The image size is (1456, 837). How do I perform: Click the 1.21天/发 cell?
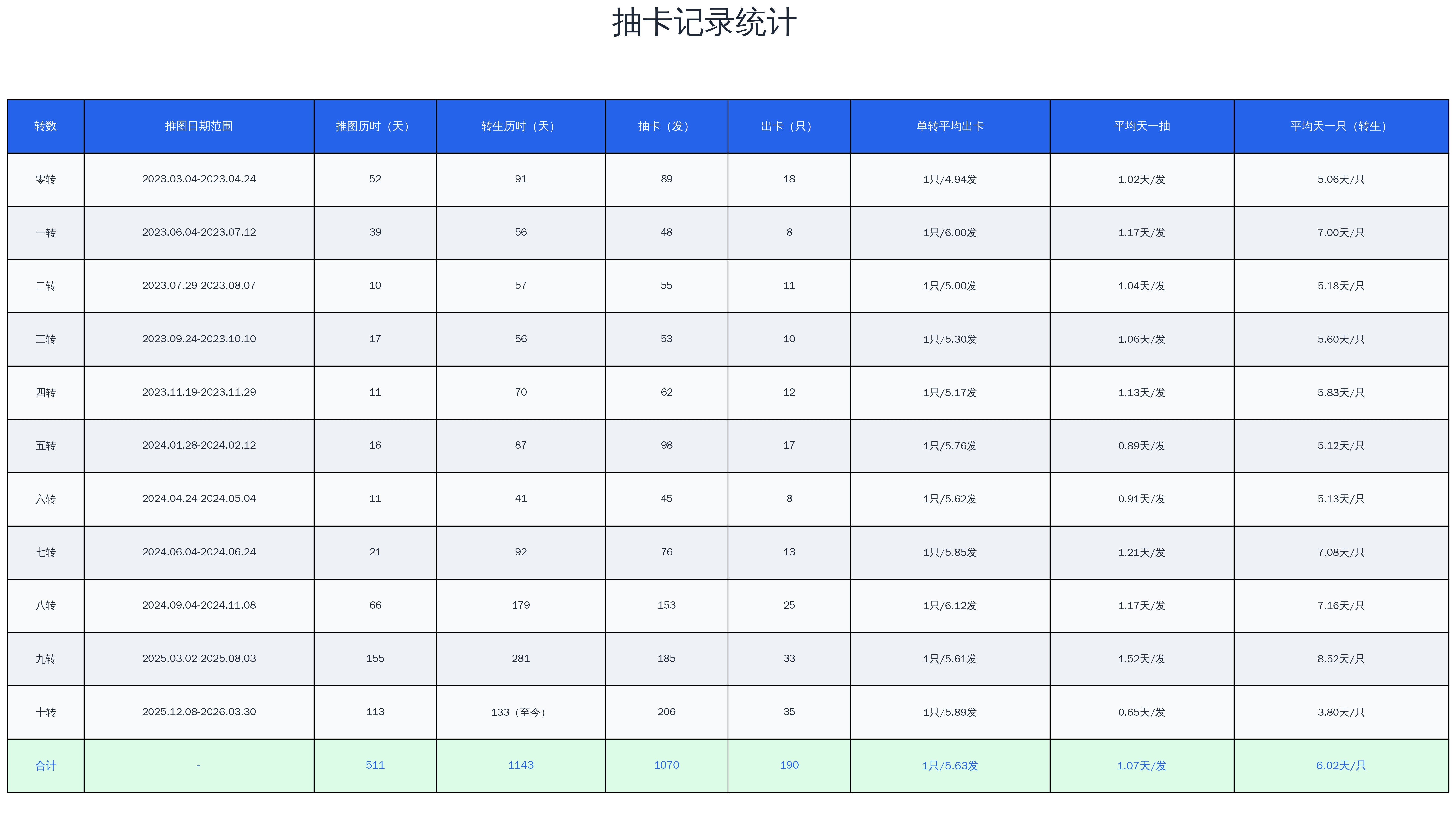1142,553
